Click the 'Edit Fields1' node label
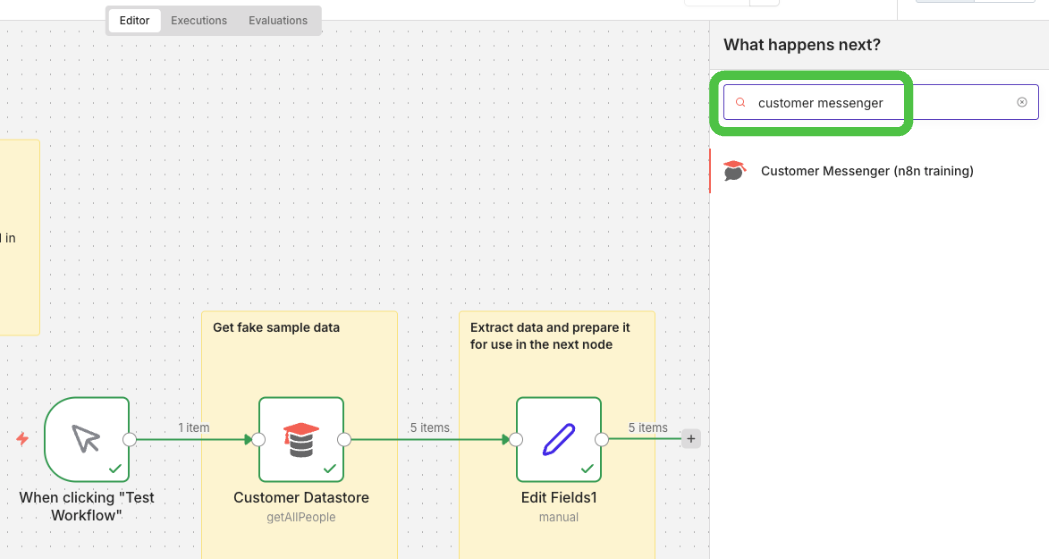The height and width of the screenshot is (559, 1049). pyautogui.click(x=559, y=497)
